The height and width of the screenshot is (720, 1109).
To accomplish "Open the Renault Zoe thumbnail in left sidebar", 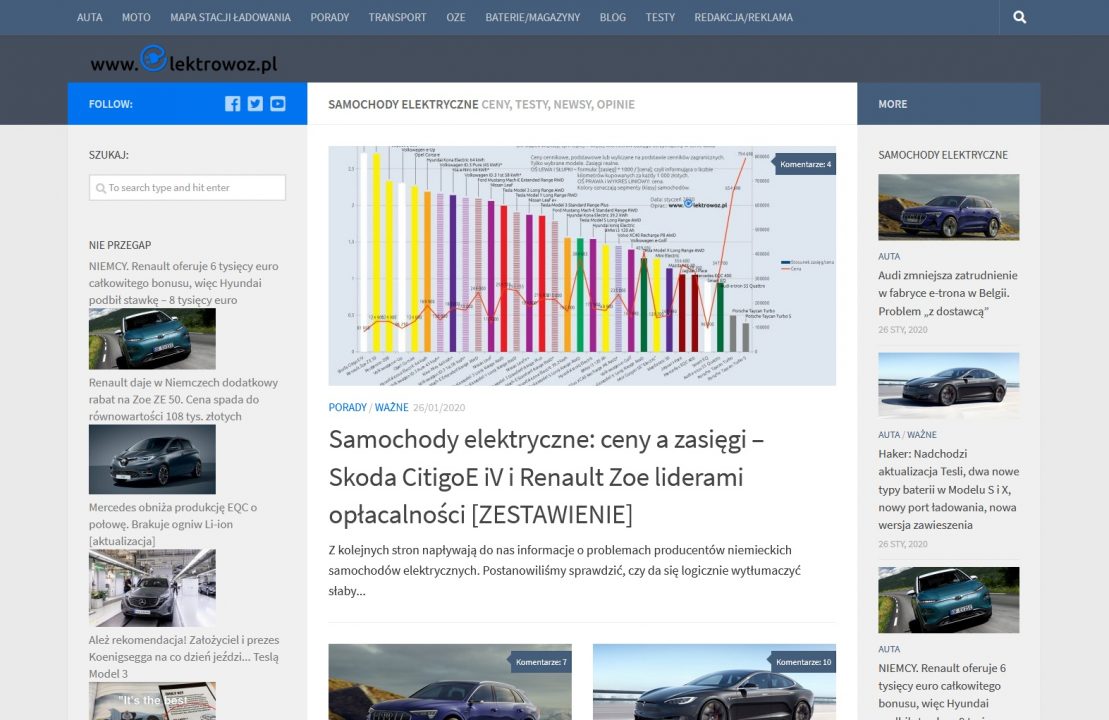I will click(x=152, y=460).
